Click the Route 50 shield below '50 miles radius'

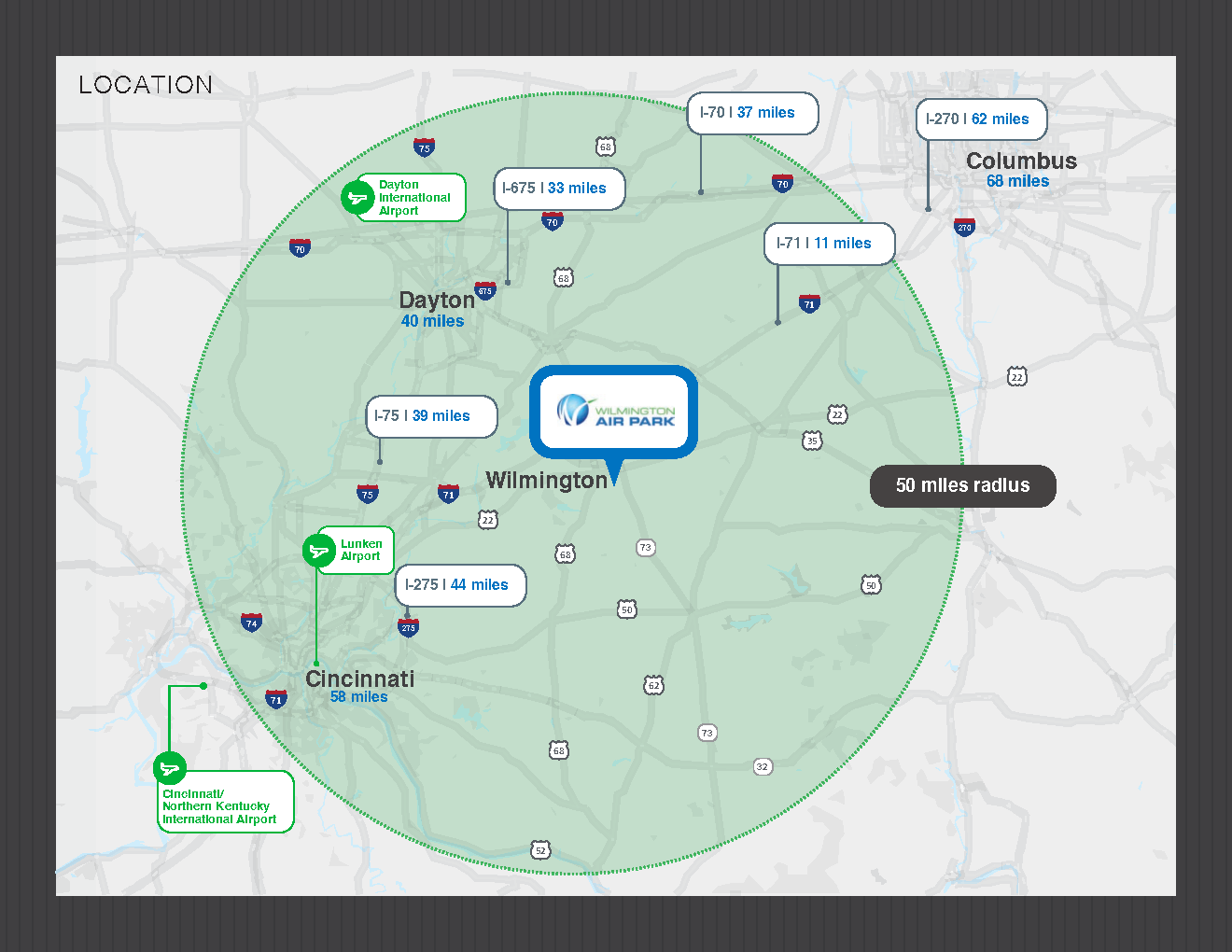tap(871, 585)
